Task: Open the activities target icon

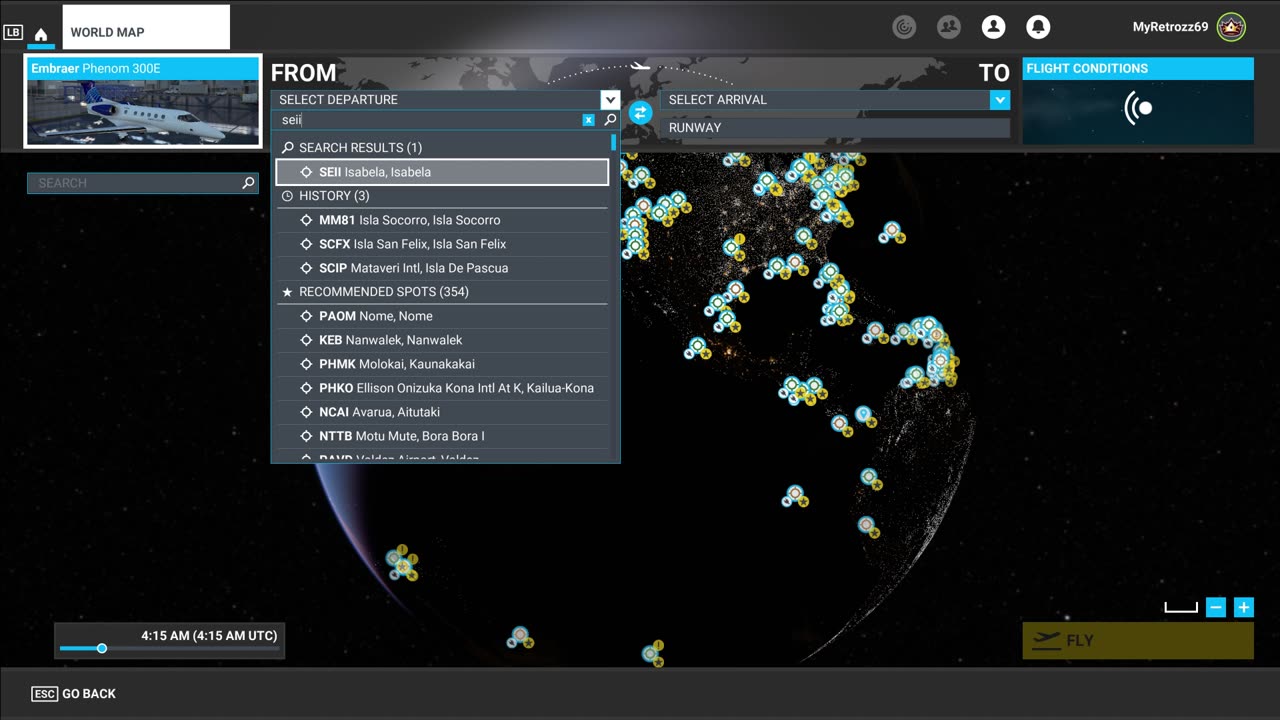Action: [x=904, y=27]
